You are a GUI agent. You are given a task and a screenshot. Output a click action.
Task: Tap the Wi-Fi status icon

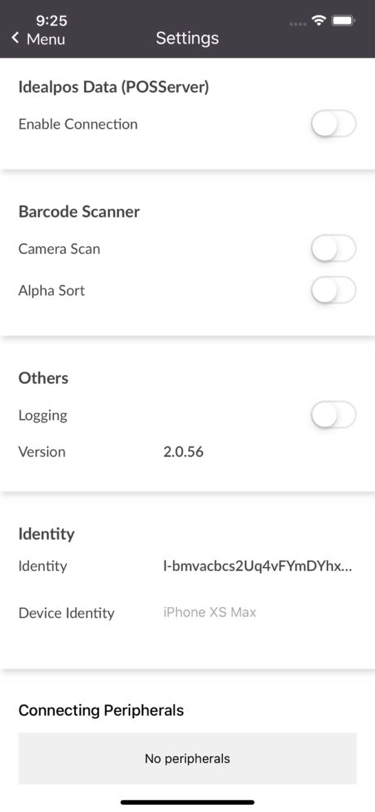(319, 20)
